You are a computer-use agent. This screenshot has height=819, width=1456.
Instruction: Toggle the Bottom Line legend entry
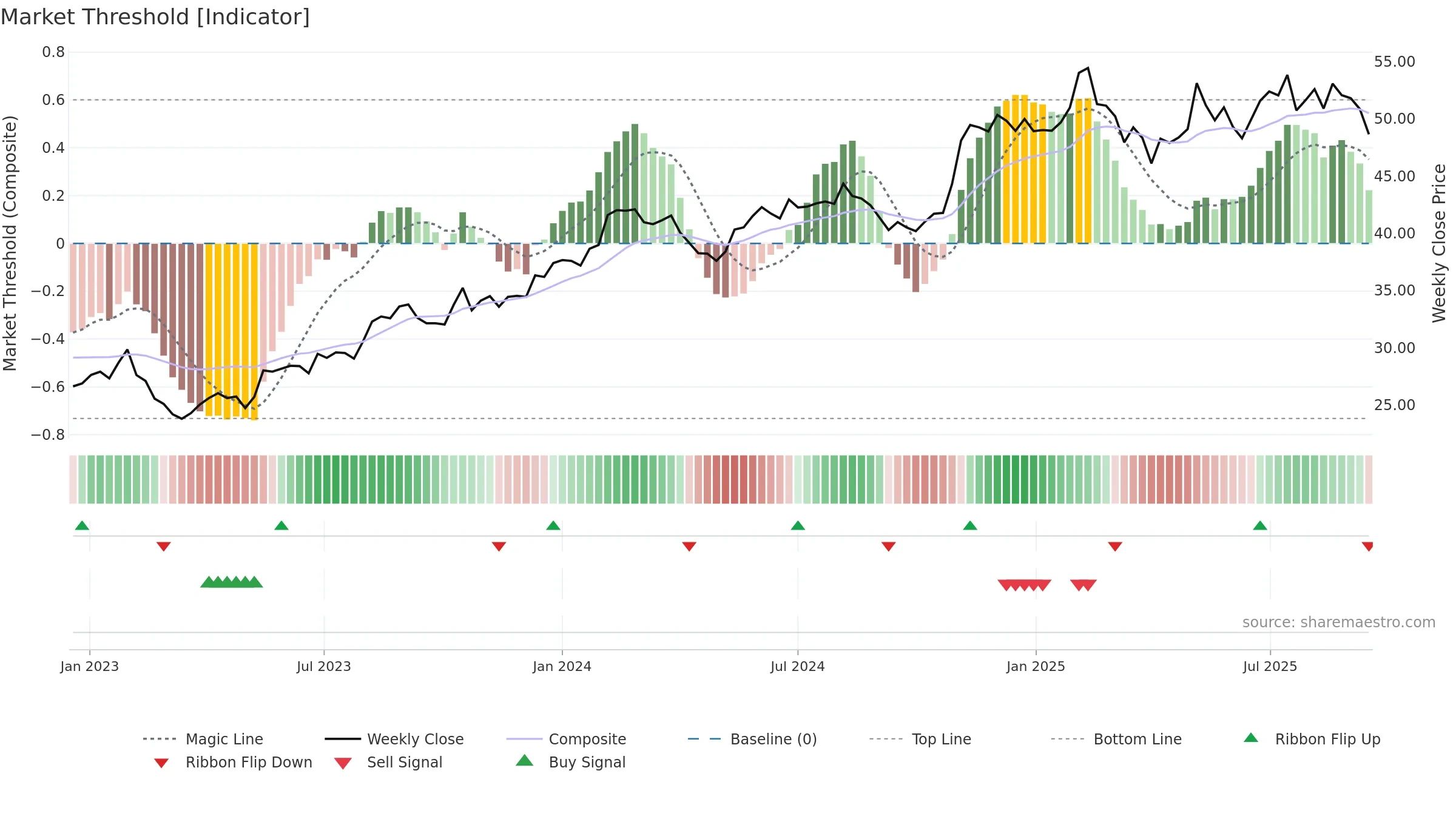pyautogui.click(x=1116, y=739)
